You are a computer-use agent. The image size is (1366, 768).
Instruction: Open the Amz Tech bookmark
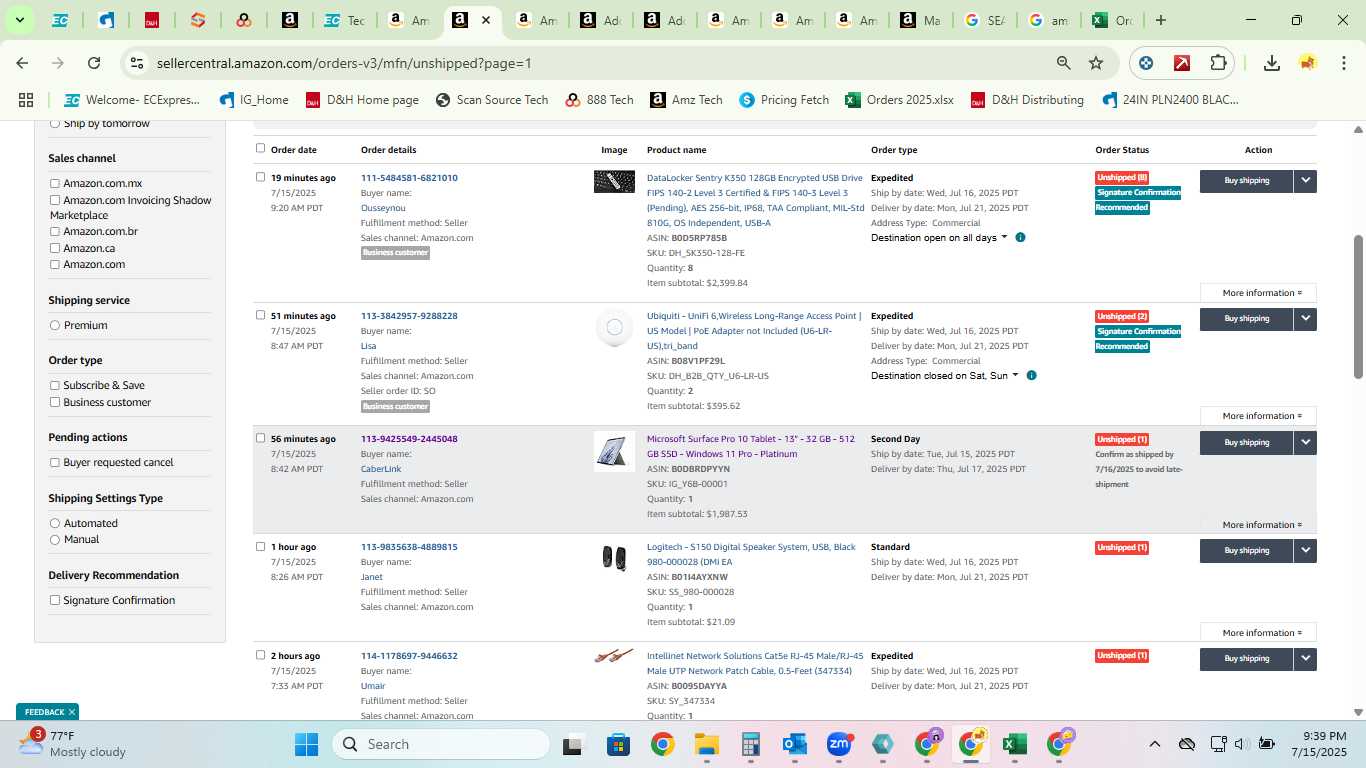(686, 100)
